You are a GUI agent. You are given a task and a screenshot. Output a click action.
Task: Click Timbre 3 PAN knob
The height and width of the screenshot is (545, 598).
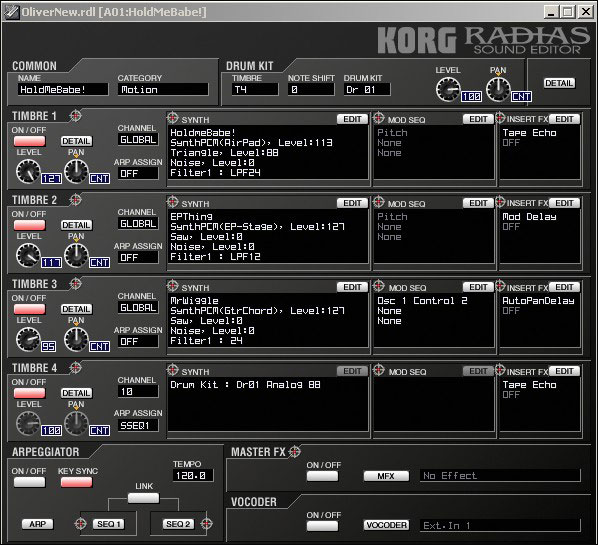pos(76,339)
